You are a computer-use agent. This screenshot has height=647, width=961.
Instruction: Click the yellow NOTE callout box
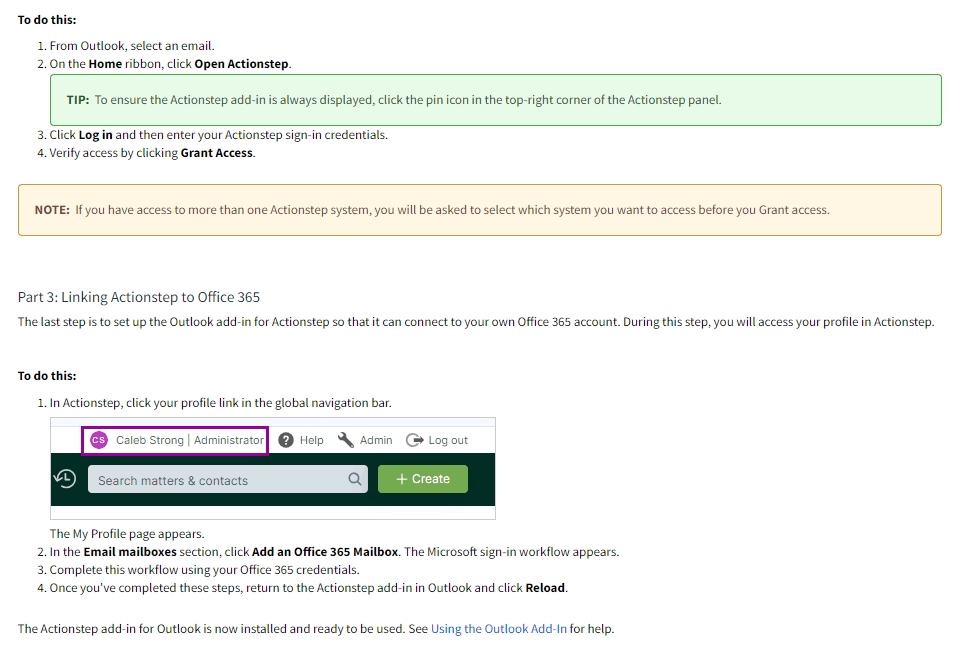[x=478, y=210]
